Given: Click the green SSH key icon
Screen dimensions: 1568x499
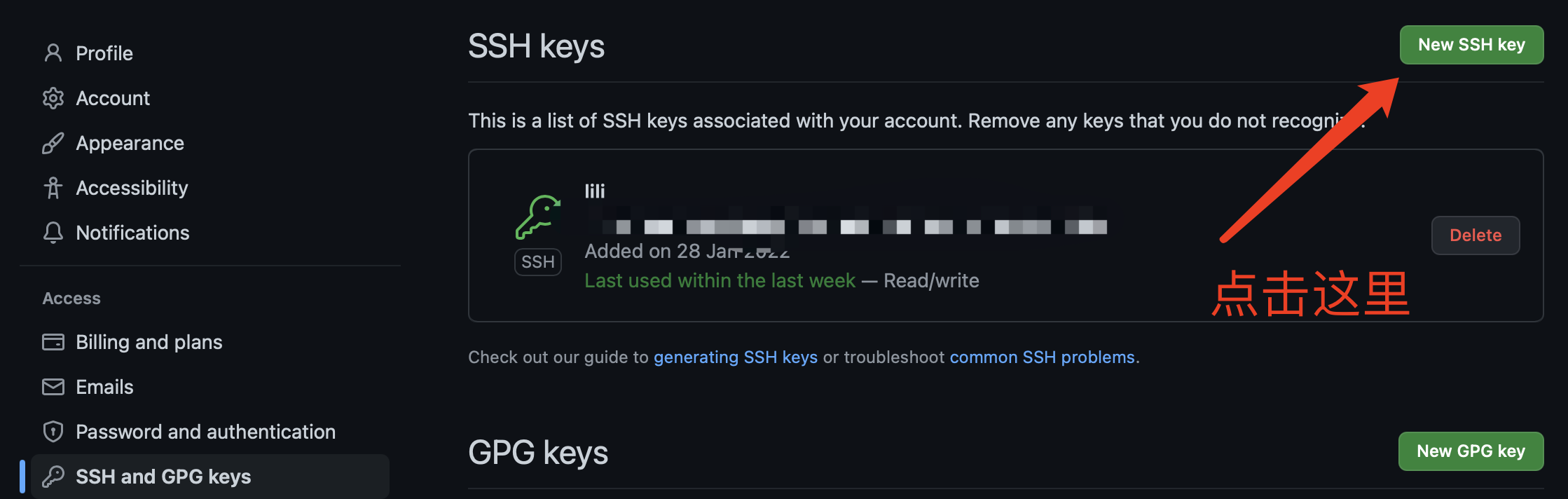Looking at the screenshot, I should click(538, 217).
